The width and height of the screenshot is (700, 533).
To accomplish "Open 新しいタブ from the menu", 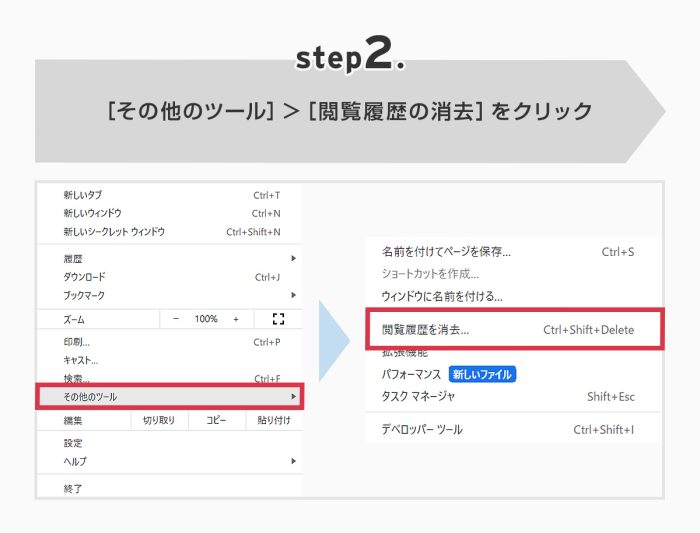I will point(83,195).
